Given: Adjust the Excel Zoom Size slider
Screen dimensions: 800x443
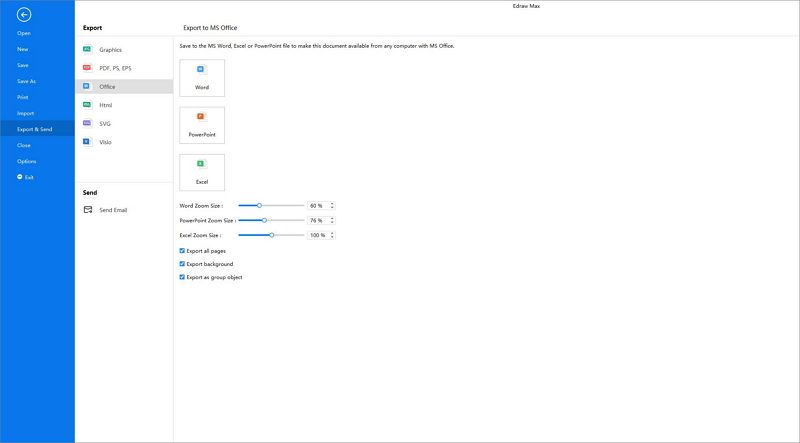Looking at the screenshot, I should [272, 235].
